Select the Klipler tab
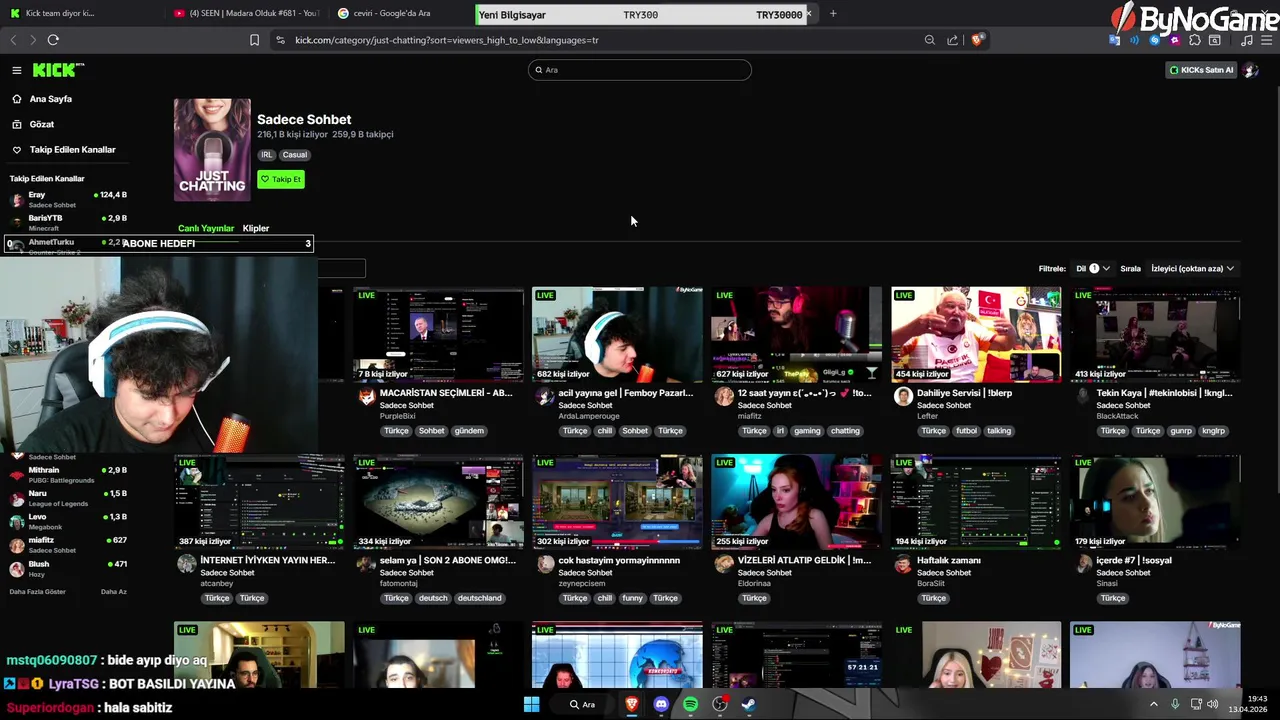The width and height of the screenshot is (1280, 720). tap(256, 228)
